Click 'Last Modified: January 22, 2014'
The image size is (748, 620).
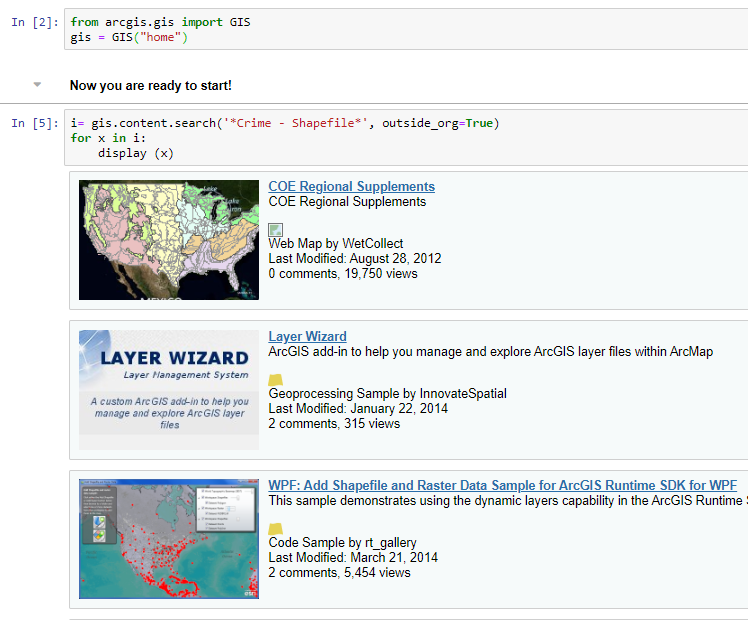tap(358, 409)
